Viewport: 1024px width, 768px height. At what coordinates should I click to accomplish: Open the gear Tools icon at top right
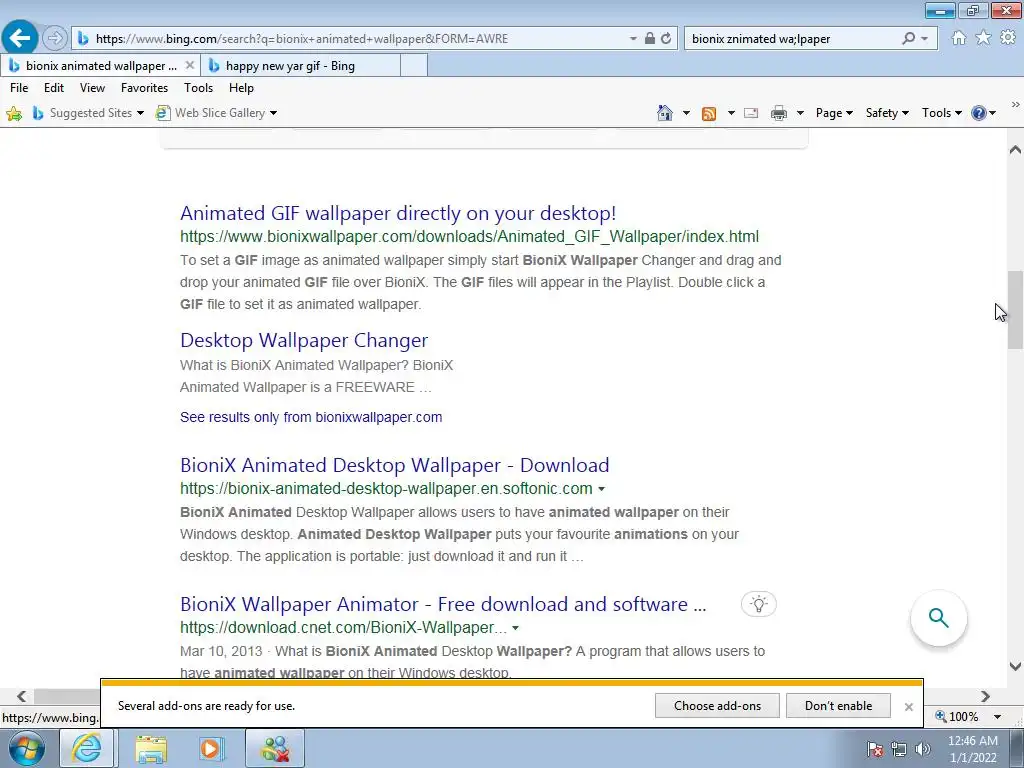(x=1008, y=38)
